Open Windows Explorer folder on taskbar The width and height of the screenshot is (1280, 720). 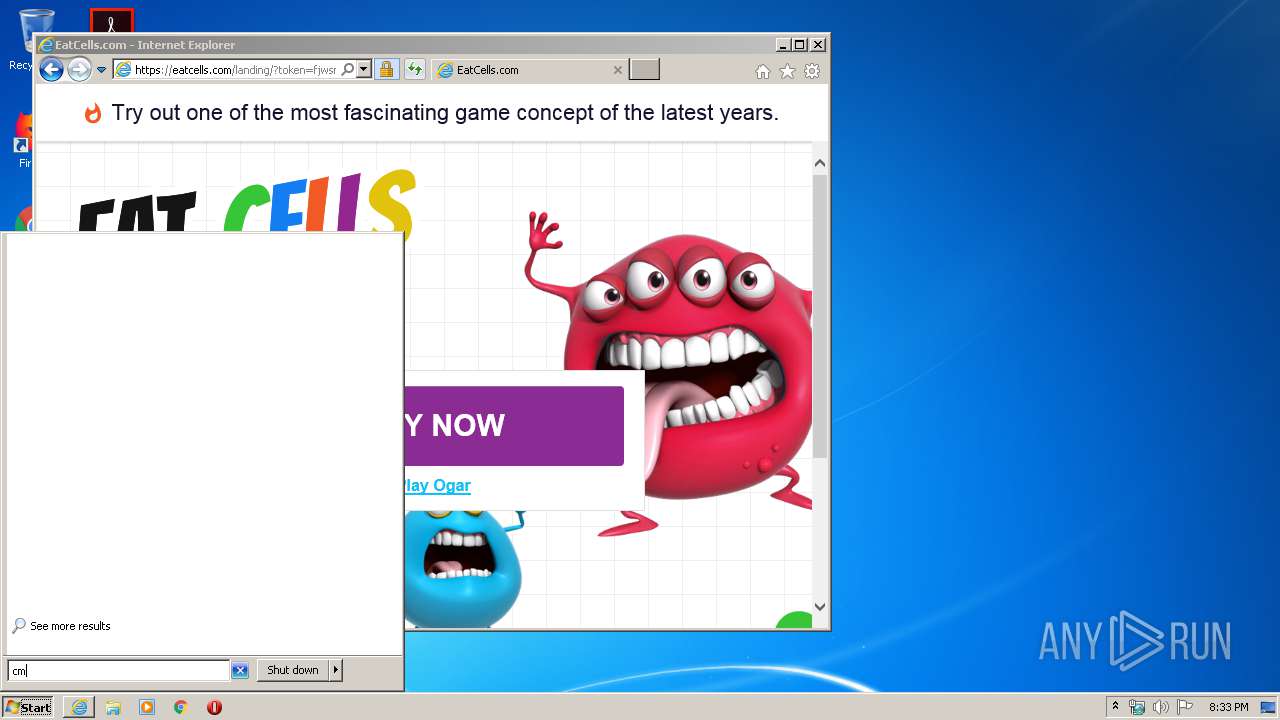(x=113, y=707)
